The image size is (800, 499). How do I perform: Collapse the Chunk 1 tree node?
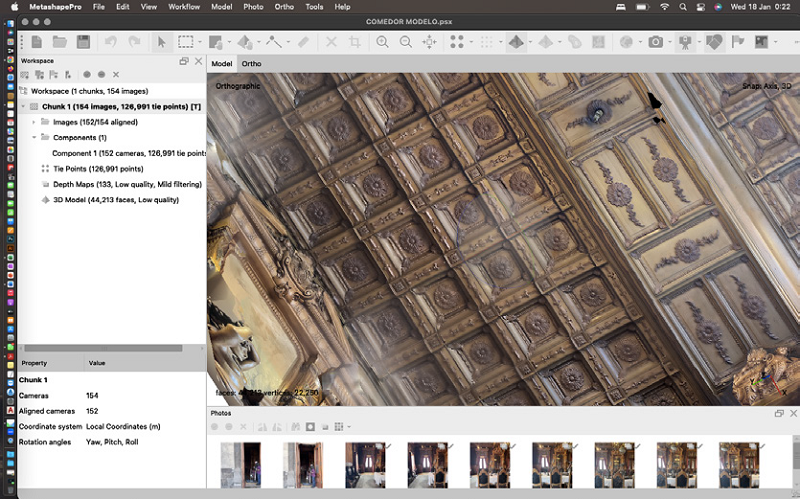click(x=23, y=106)
